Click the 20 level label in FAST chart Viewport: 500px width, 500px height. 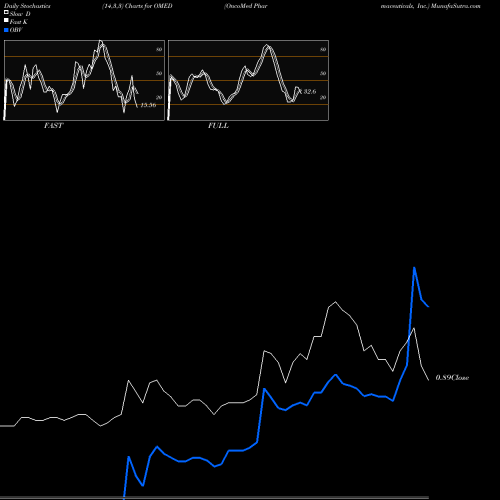click(x=159, y=97)
